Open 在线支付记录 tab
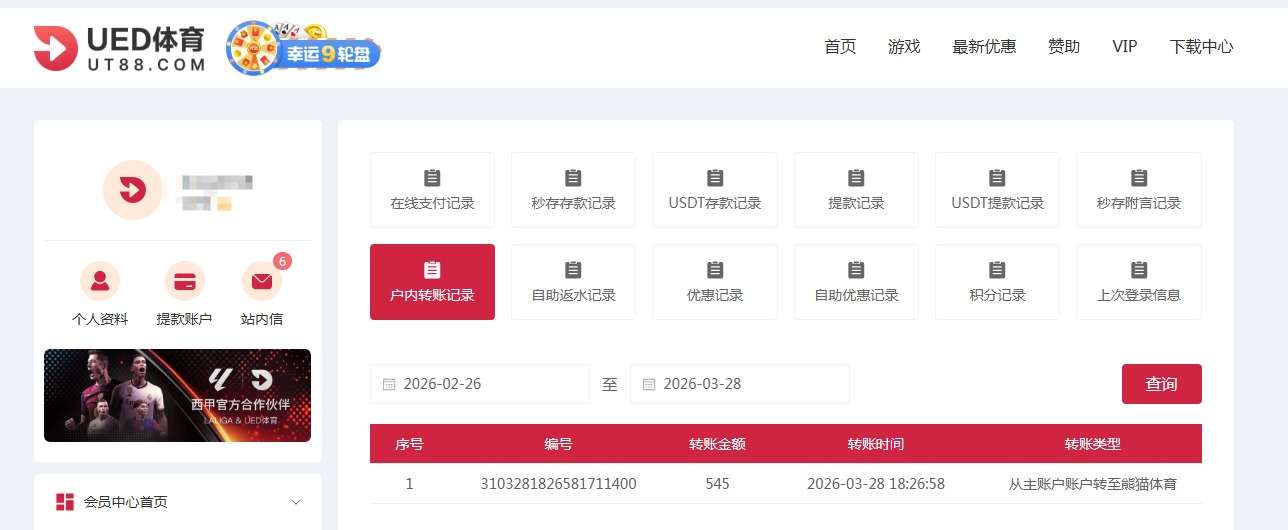 [x=432, y=190]
